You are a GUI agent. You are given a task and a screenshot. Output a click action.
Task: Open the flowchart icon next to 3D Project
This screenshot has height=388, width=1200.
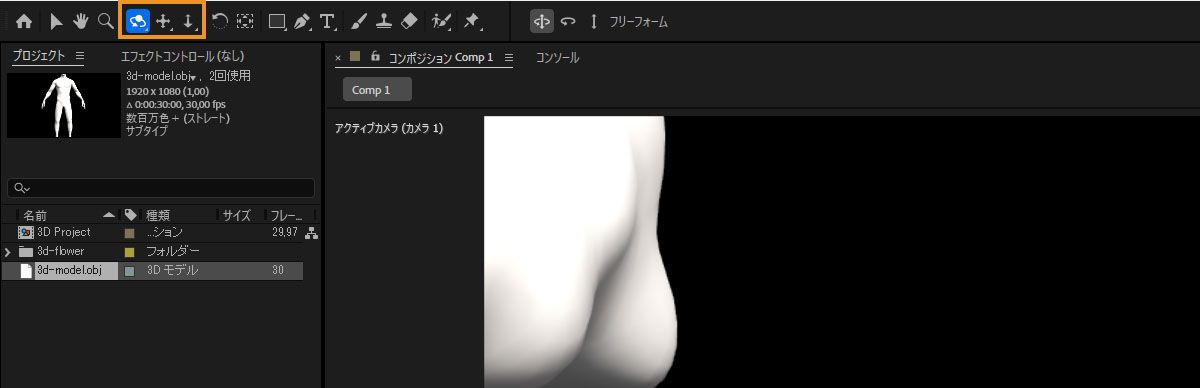coord(311,233)
